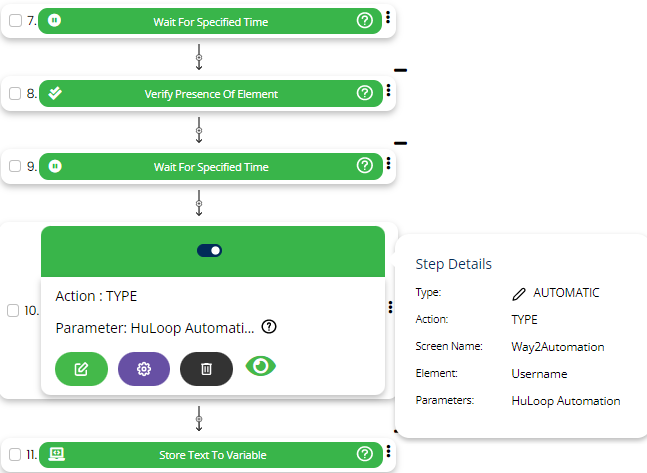Click help icon next to Parameter text

269,327
